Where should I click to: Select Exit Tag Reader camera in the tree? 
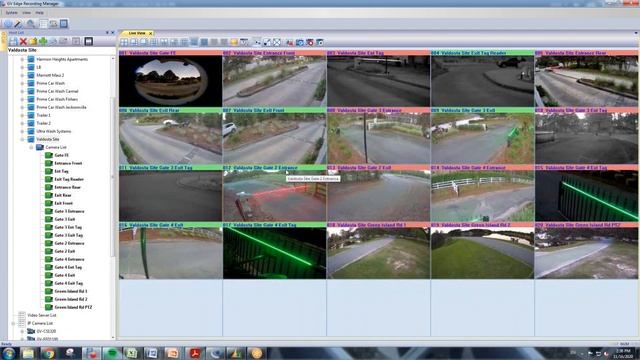pyautogui.click(x=69, y=179)
